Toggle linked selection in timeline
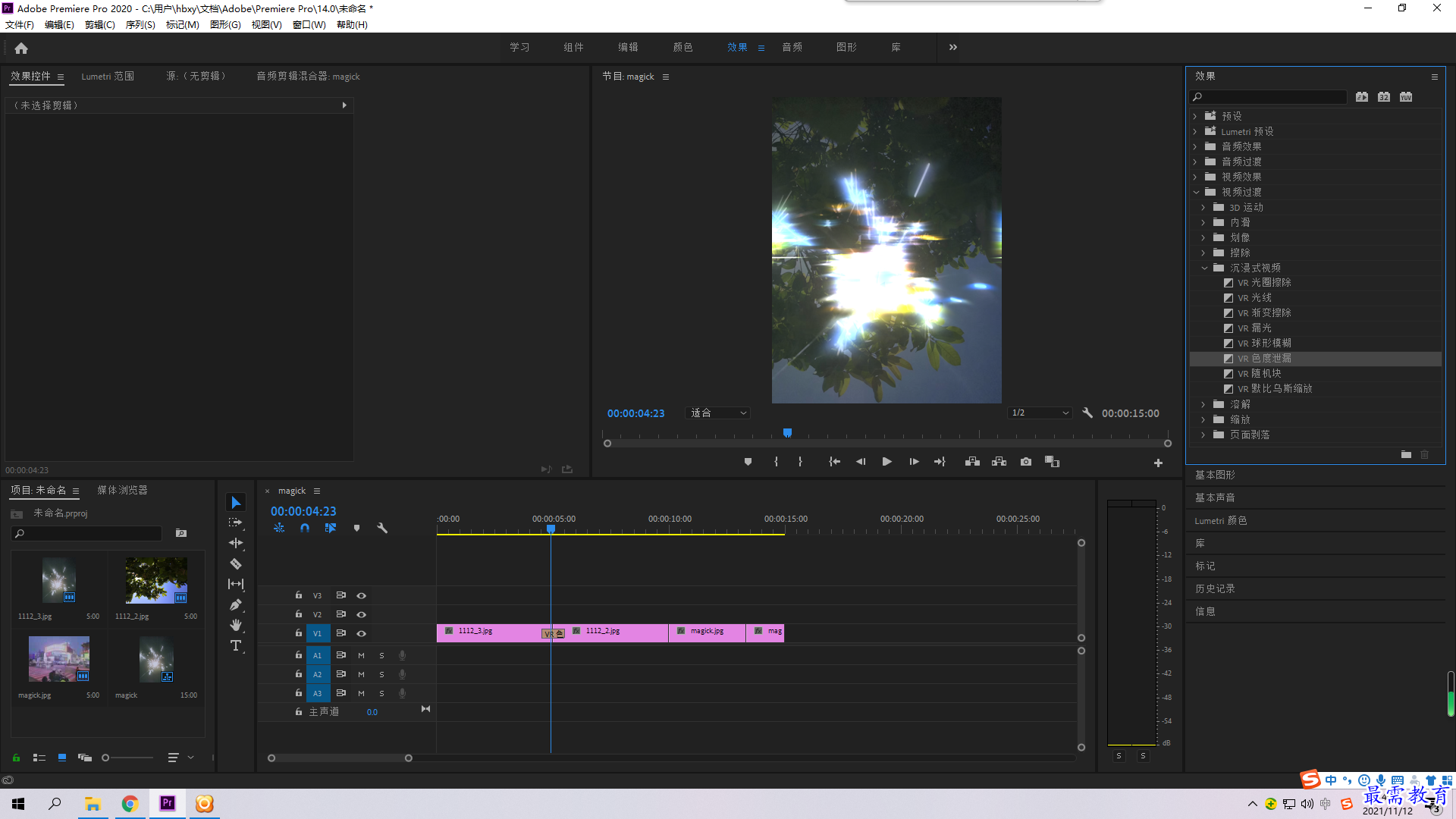 point(331,528)
